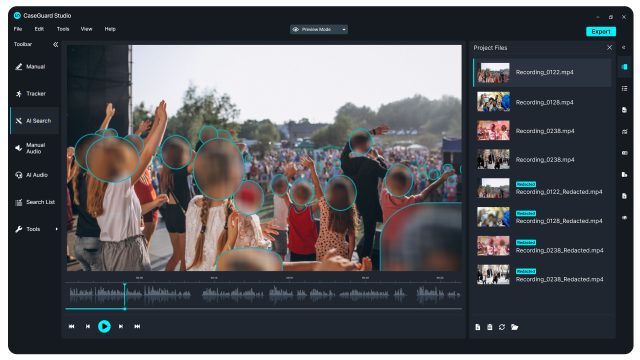Click the Export button
This screenshot has width=640, height=360.
pos(601,31)
